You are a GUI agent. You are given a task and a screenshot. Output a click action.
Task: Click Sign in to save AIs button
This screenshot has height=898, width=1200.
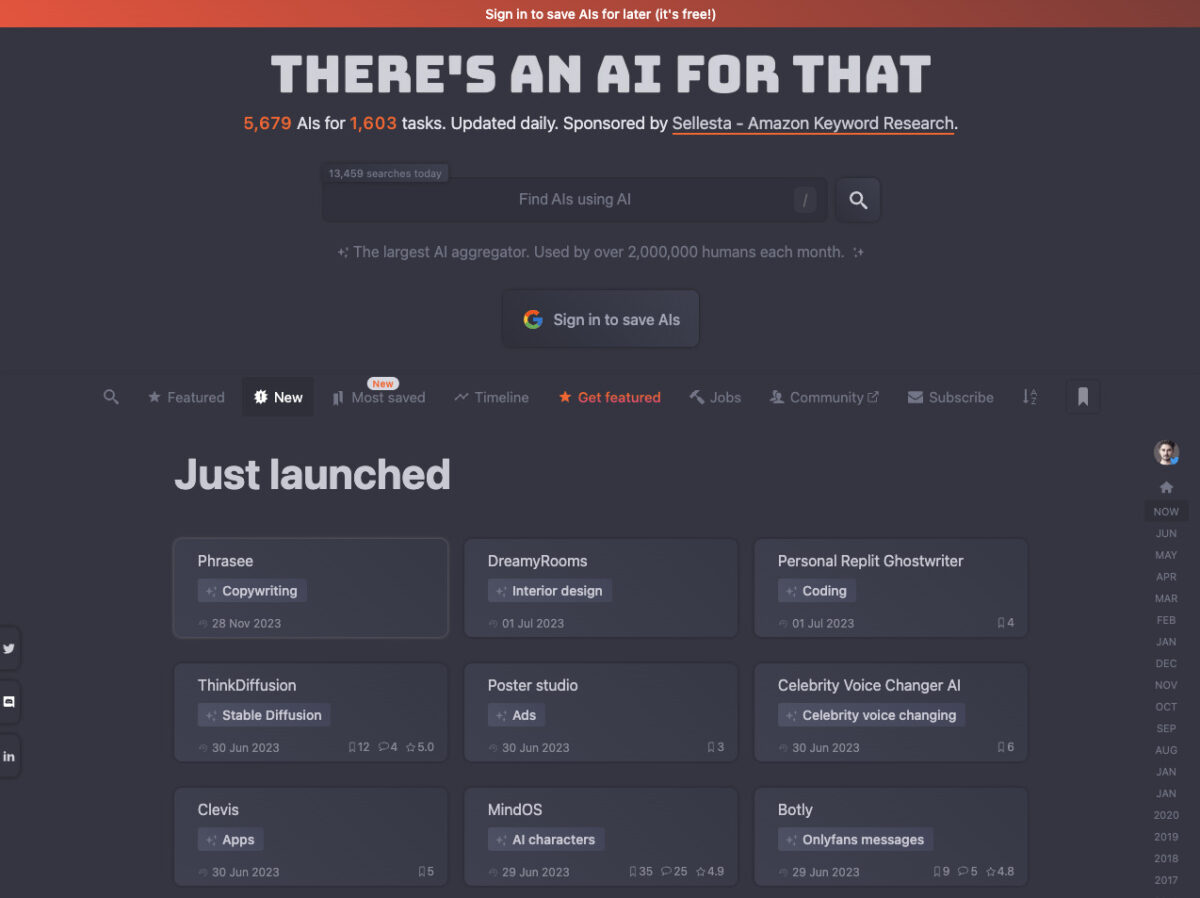tap(601, 319)
